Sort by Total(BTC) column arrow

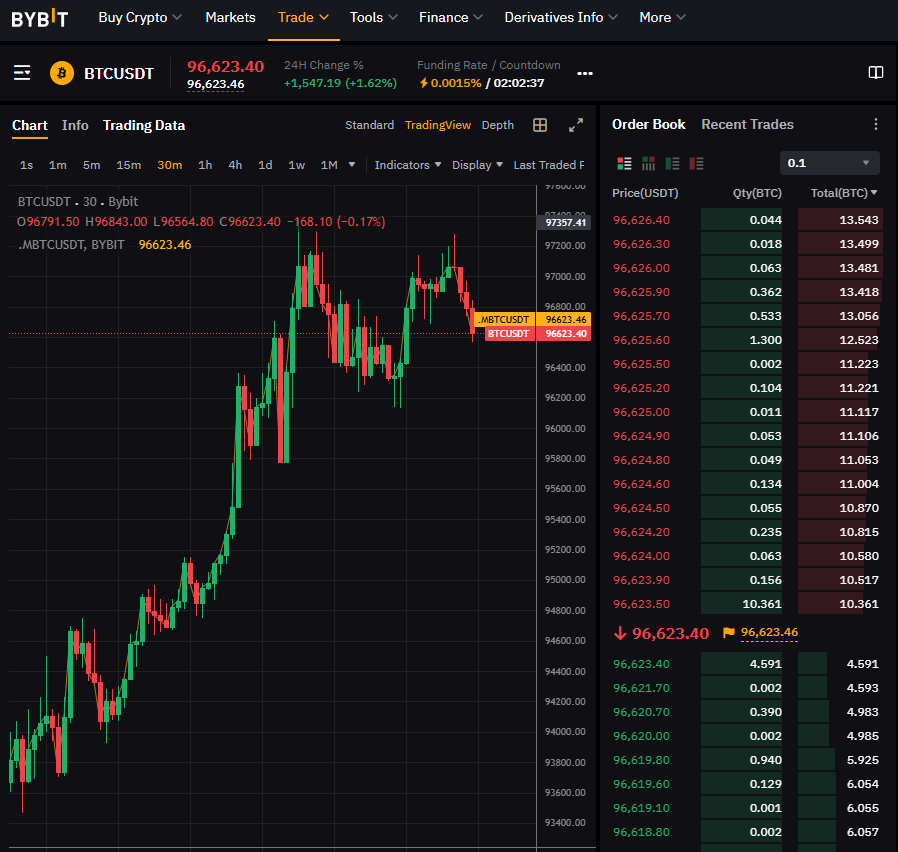[x=874, y=193]
